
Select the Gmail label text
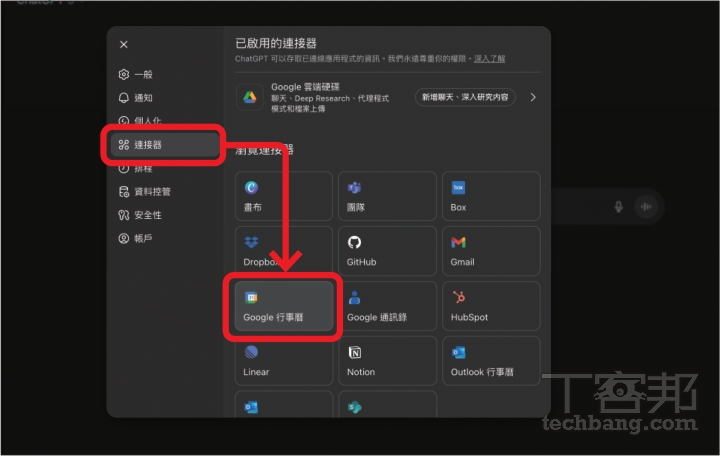(462, 262)
